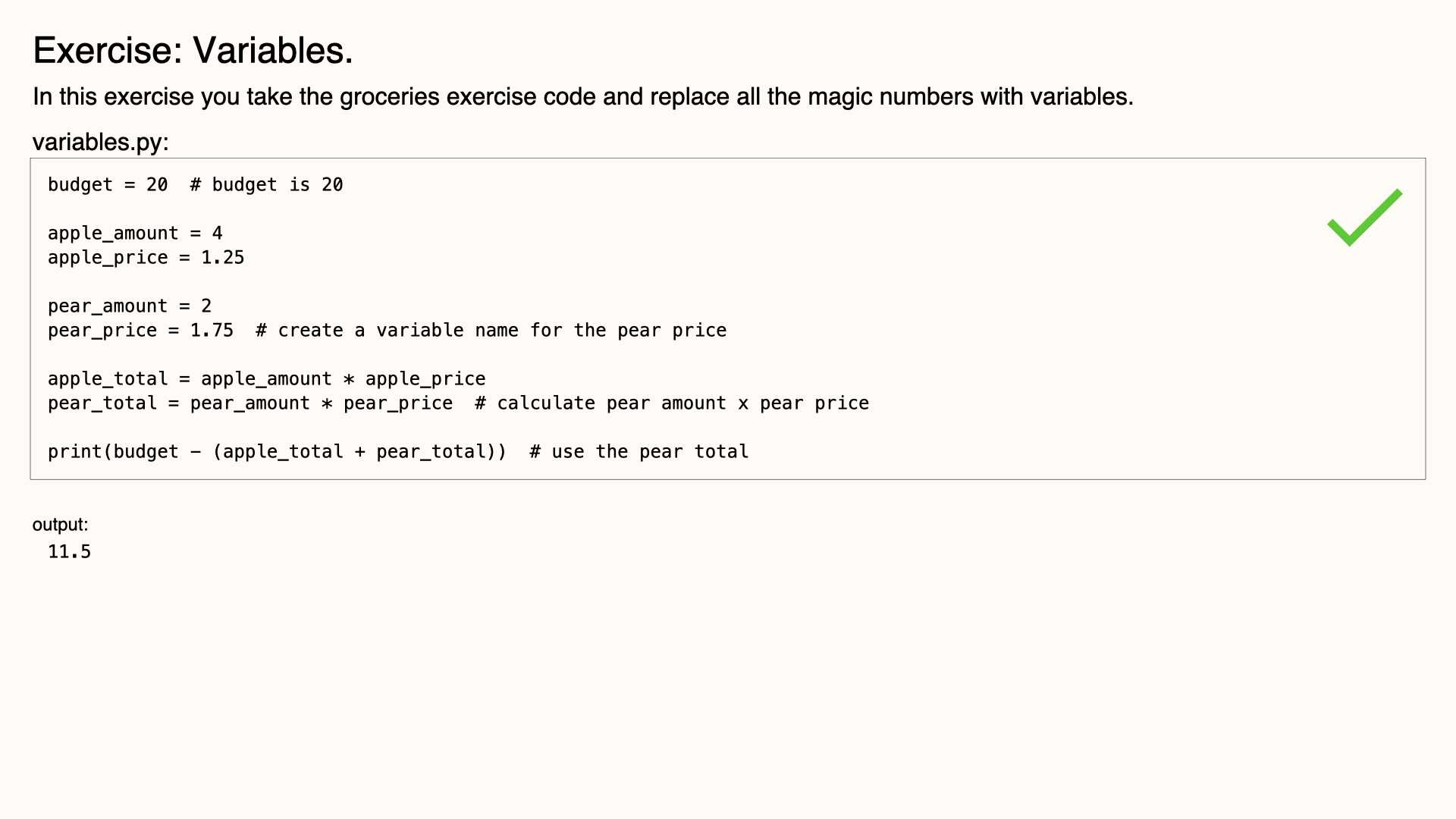Click the 'create a variable name' comment
The width and height of the screenshot is (1456, 819).
point(491,330)
